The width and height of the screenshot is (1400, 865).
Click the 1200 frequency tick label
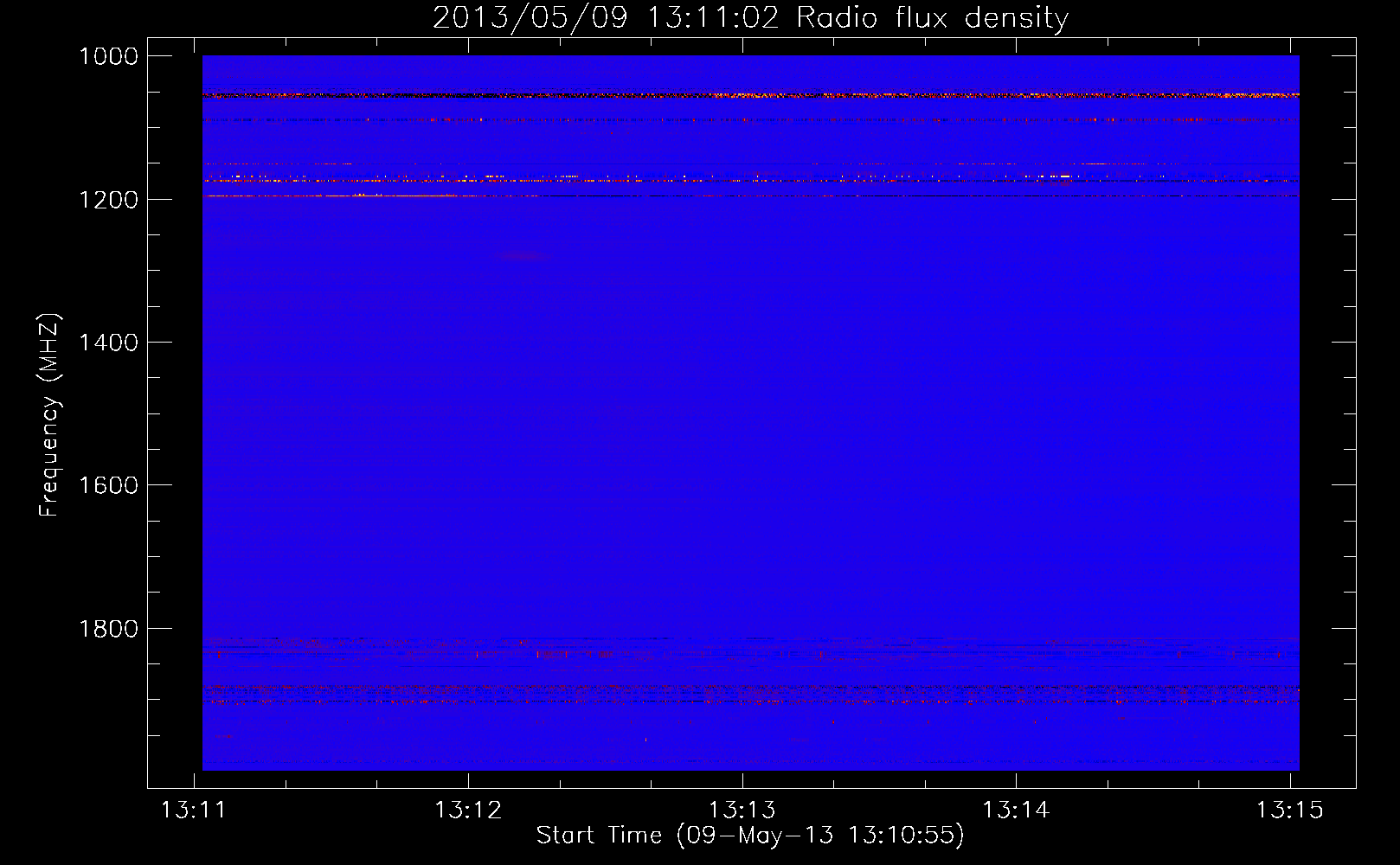click(108, 200)
